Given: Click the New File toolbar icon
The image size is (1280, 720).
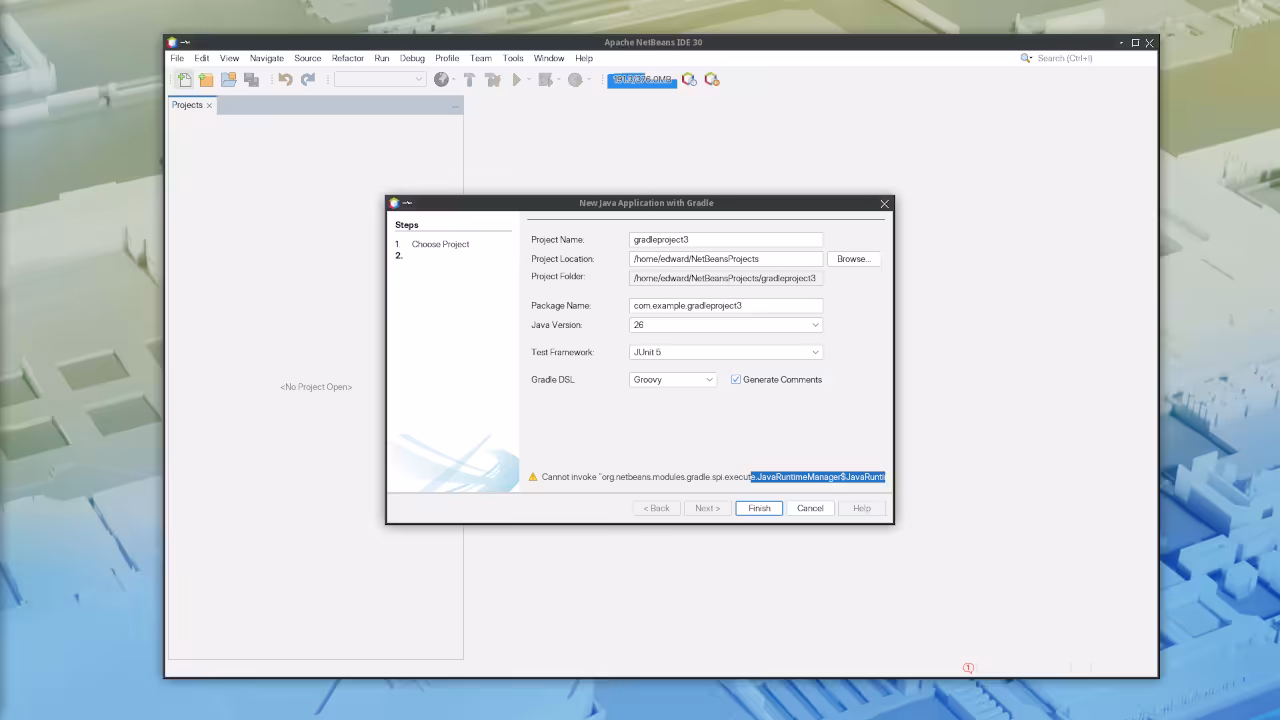Looking at the screenshot, I should point(184,80).
